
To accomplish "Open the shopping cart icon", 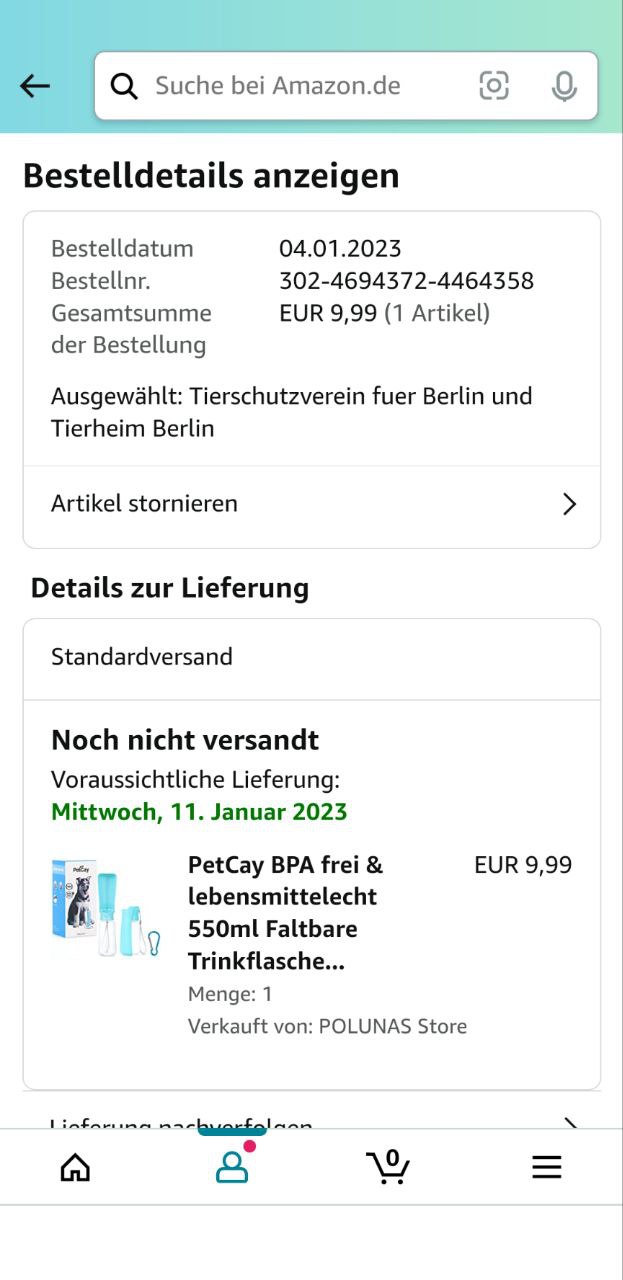I will point(388,1166).
